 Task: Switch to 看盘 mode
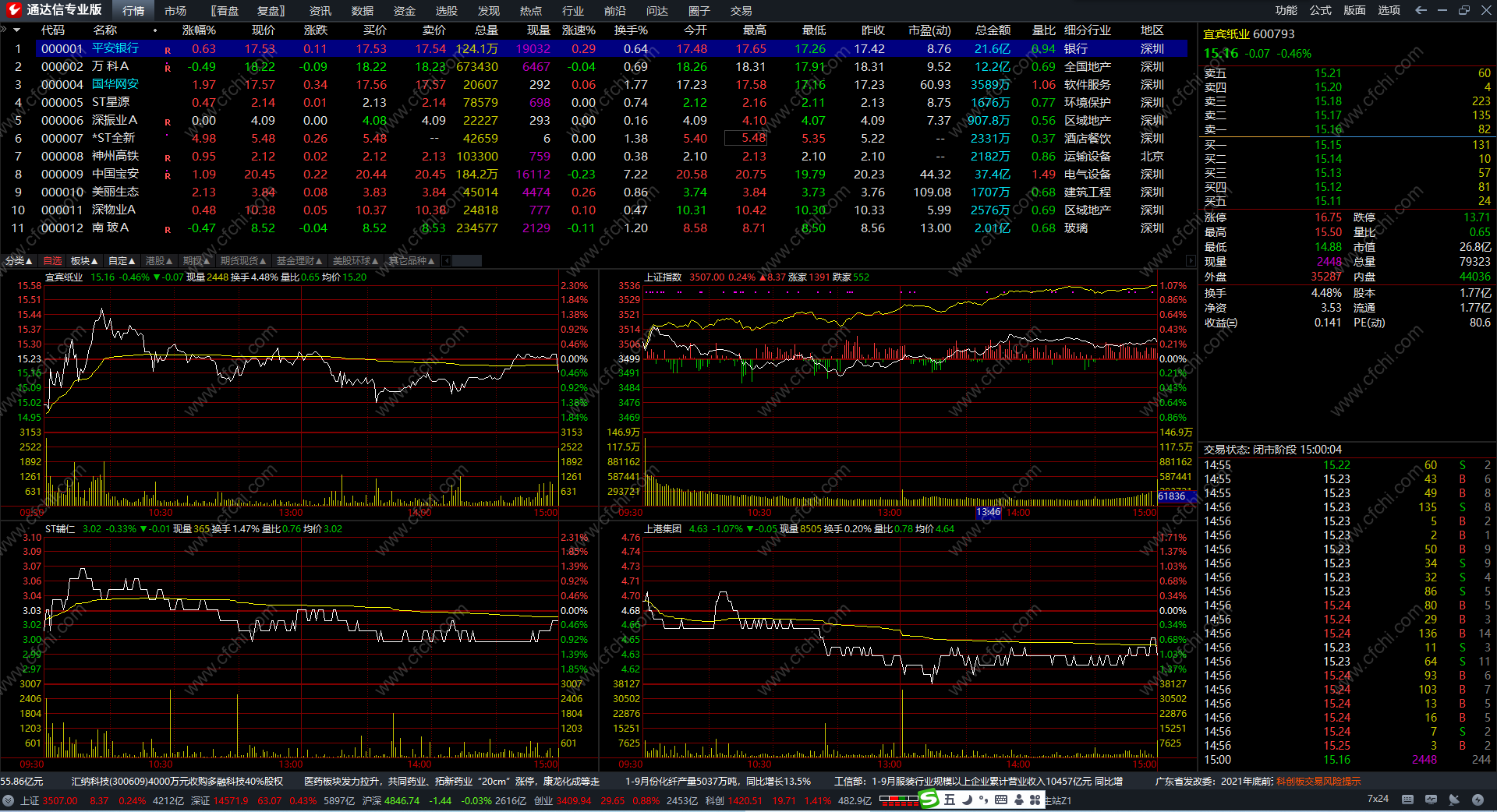(225, 11)
